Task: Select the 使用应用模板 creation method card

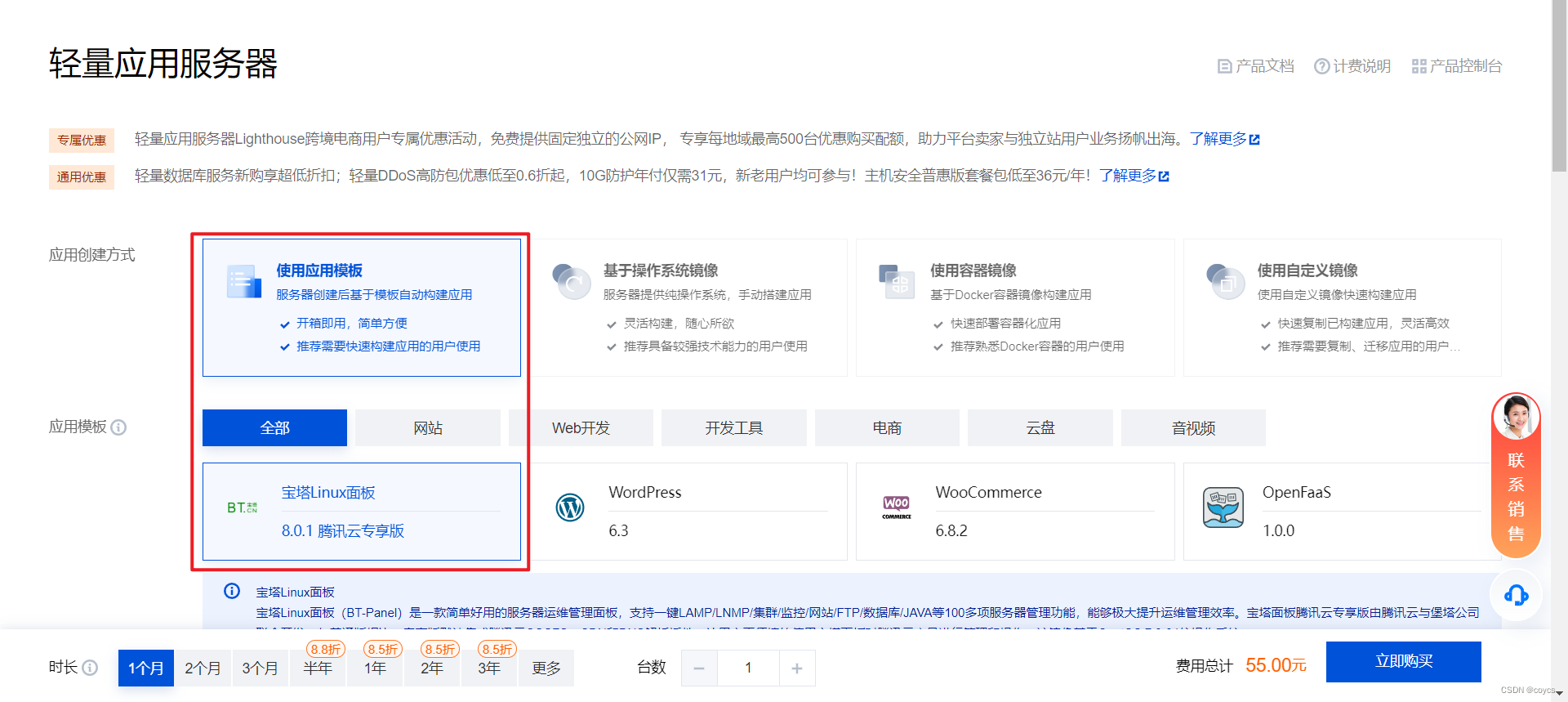Action: (362, 307)
